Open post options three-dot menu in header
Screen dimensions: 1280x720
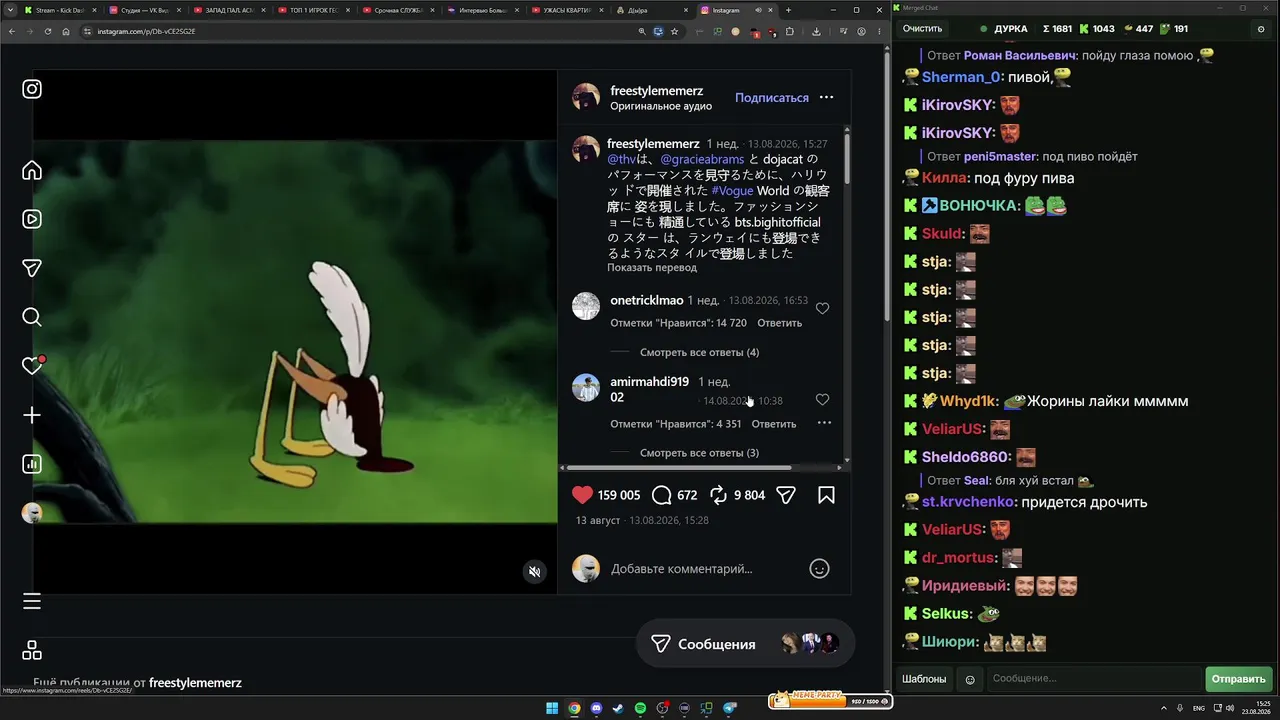tap(826, 97)
